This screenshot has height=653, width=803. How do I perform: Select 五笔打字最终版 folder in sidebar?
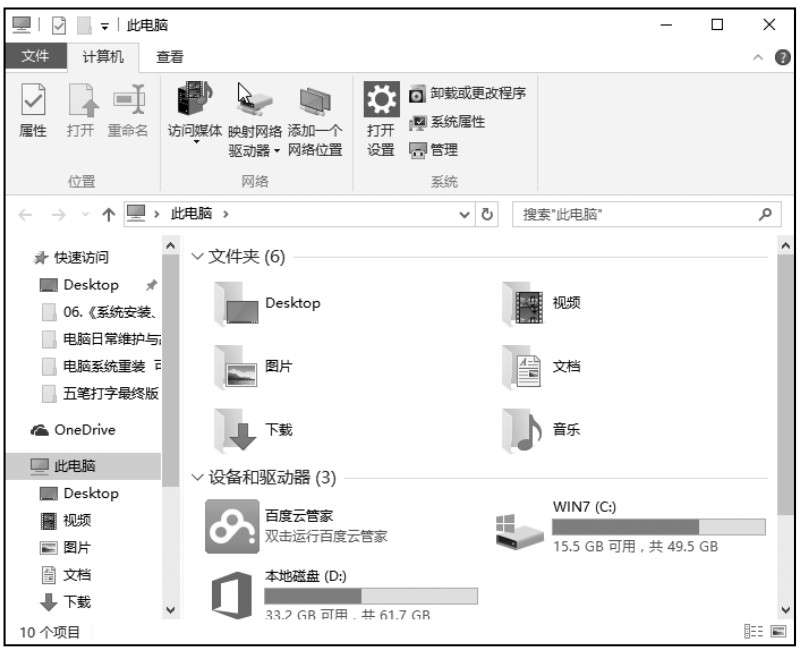[100, 393]
